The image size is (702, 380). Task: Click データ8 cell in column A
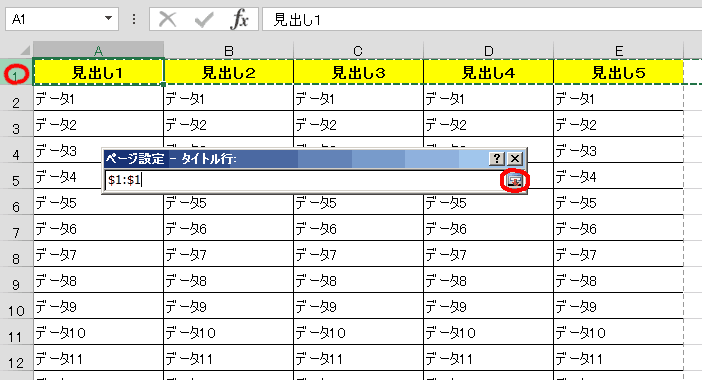click(x=98, y=280)
